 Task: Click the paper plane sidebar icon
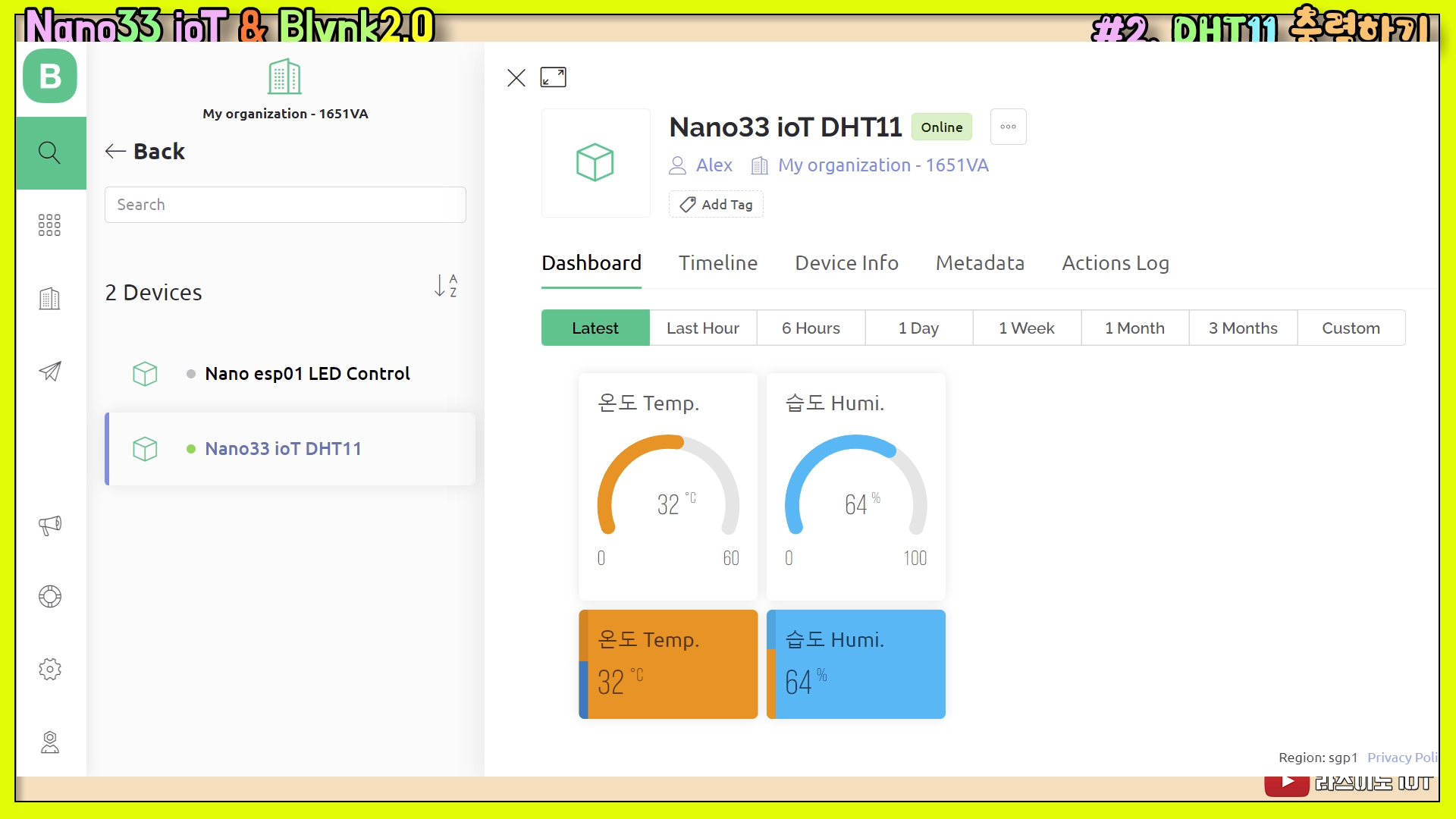click(x=50, y=372)
